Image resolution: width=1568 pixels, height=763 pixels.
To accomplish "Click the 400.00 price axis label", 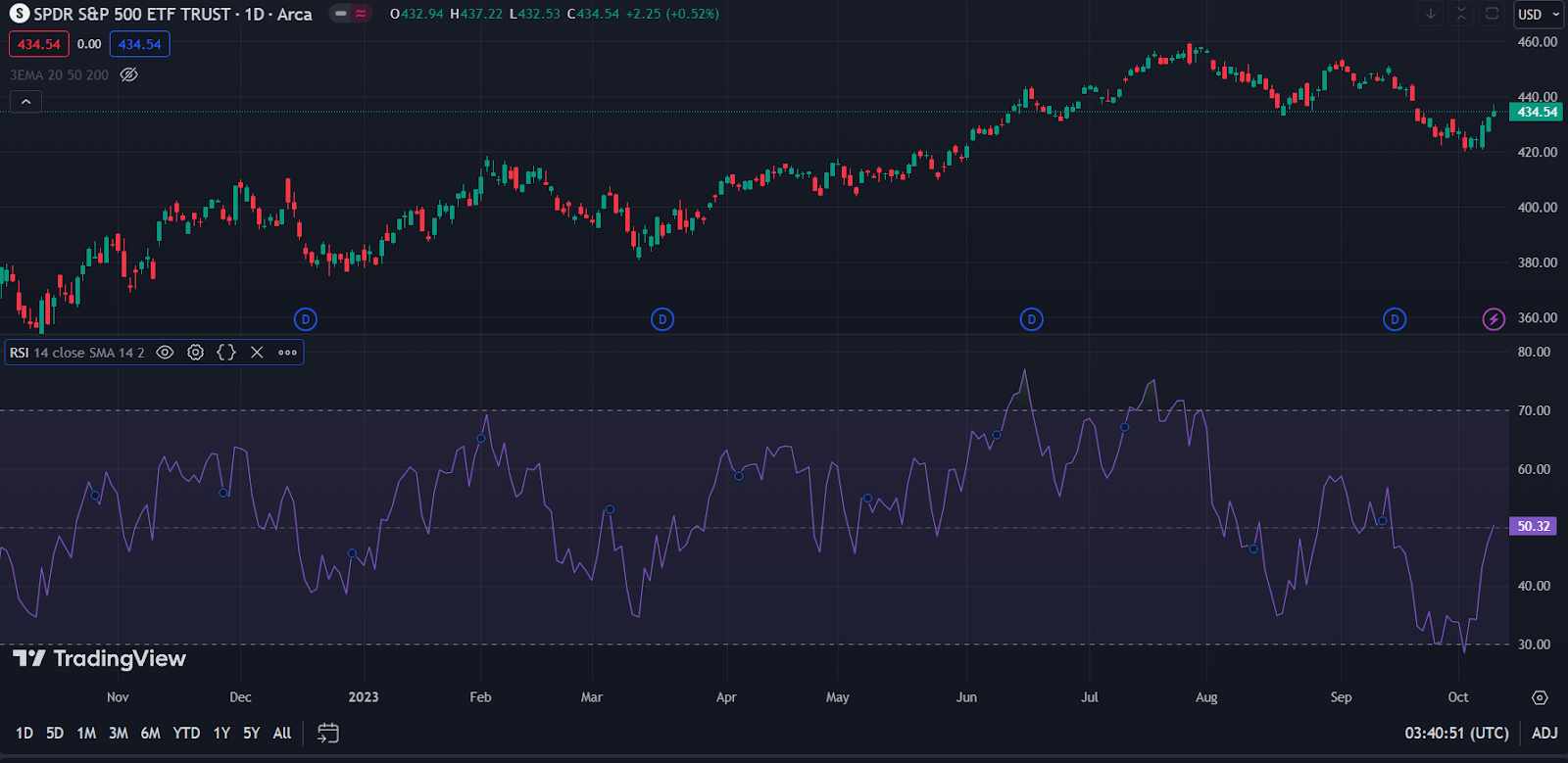I will 1537,208.
